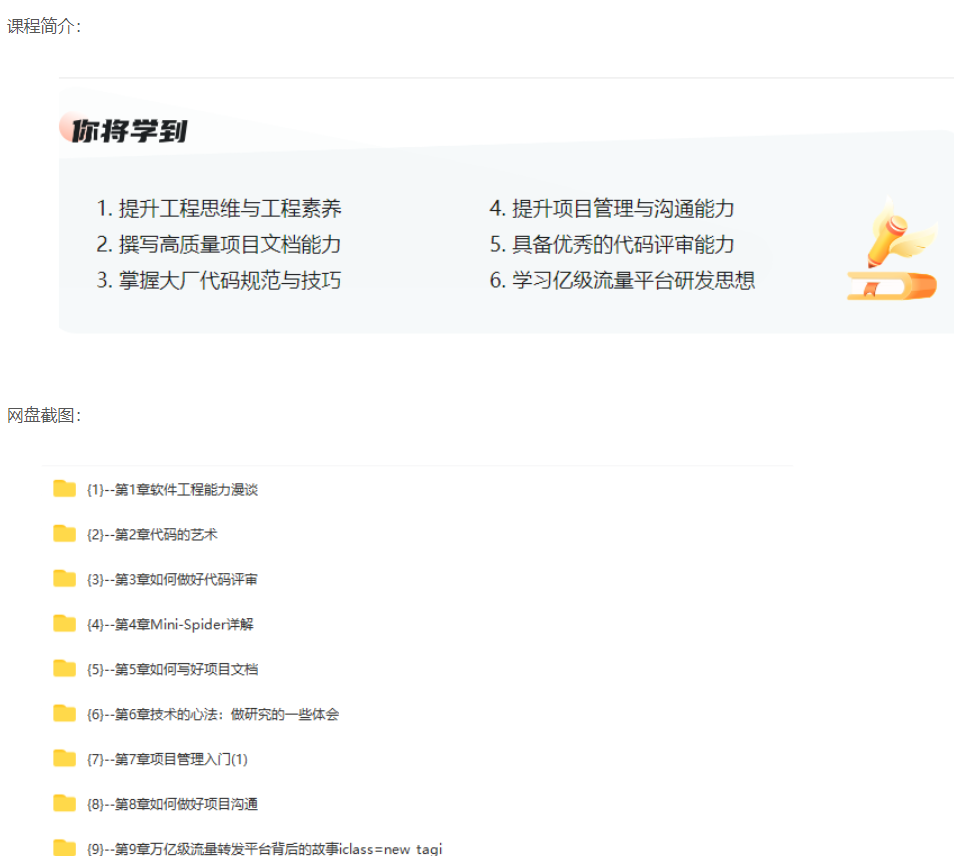The height and width of the screenshot is (856, 954).
Task: Click the folder icon beside 第1章软件工程能力漫谈
Action: [62, 489]
